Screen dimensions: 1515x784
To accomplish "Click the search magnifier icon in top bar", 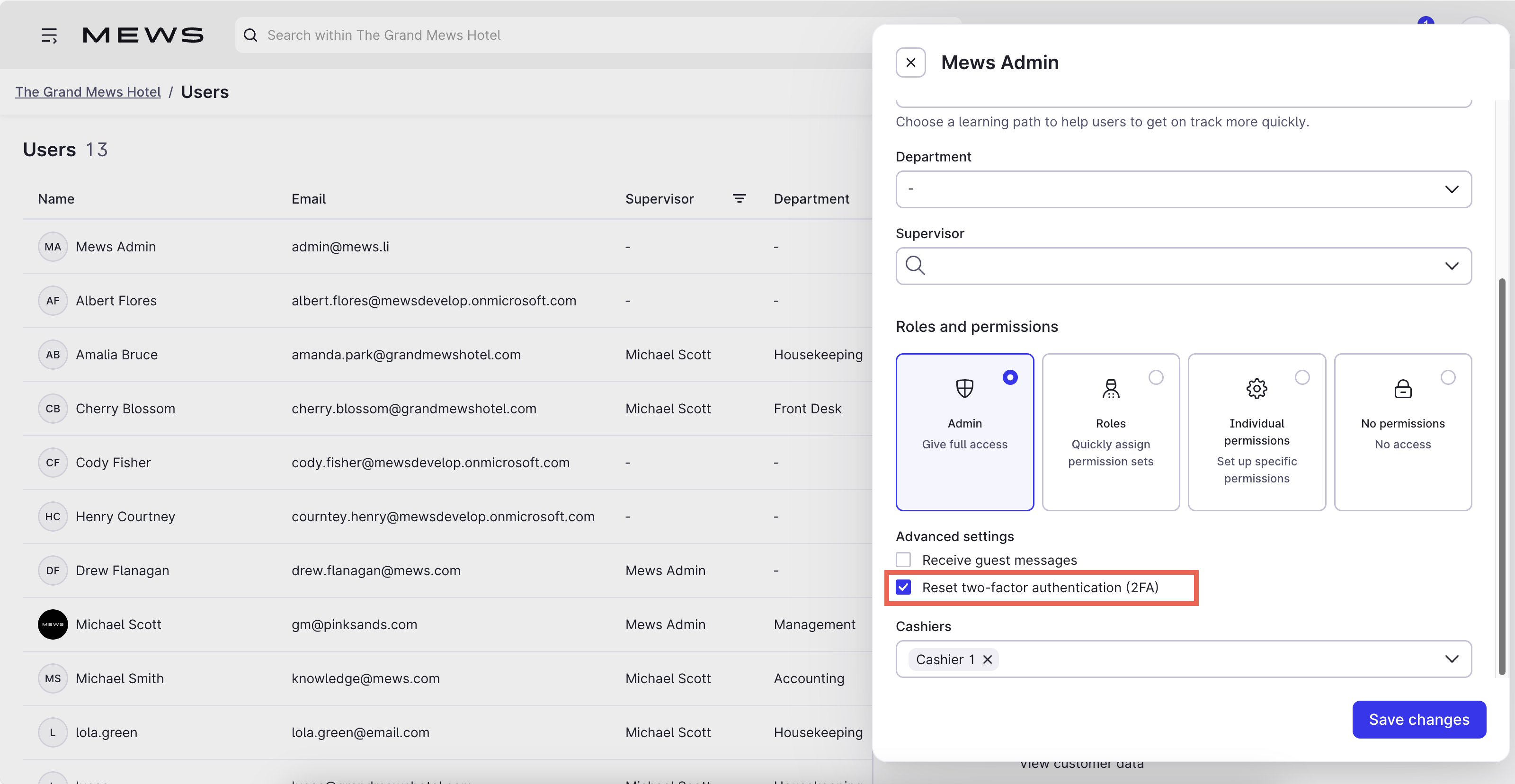I will pyautogui.click(x=250, y=36).
